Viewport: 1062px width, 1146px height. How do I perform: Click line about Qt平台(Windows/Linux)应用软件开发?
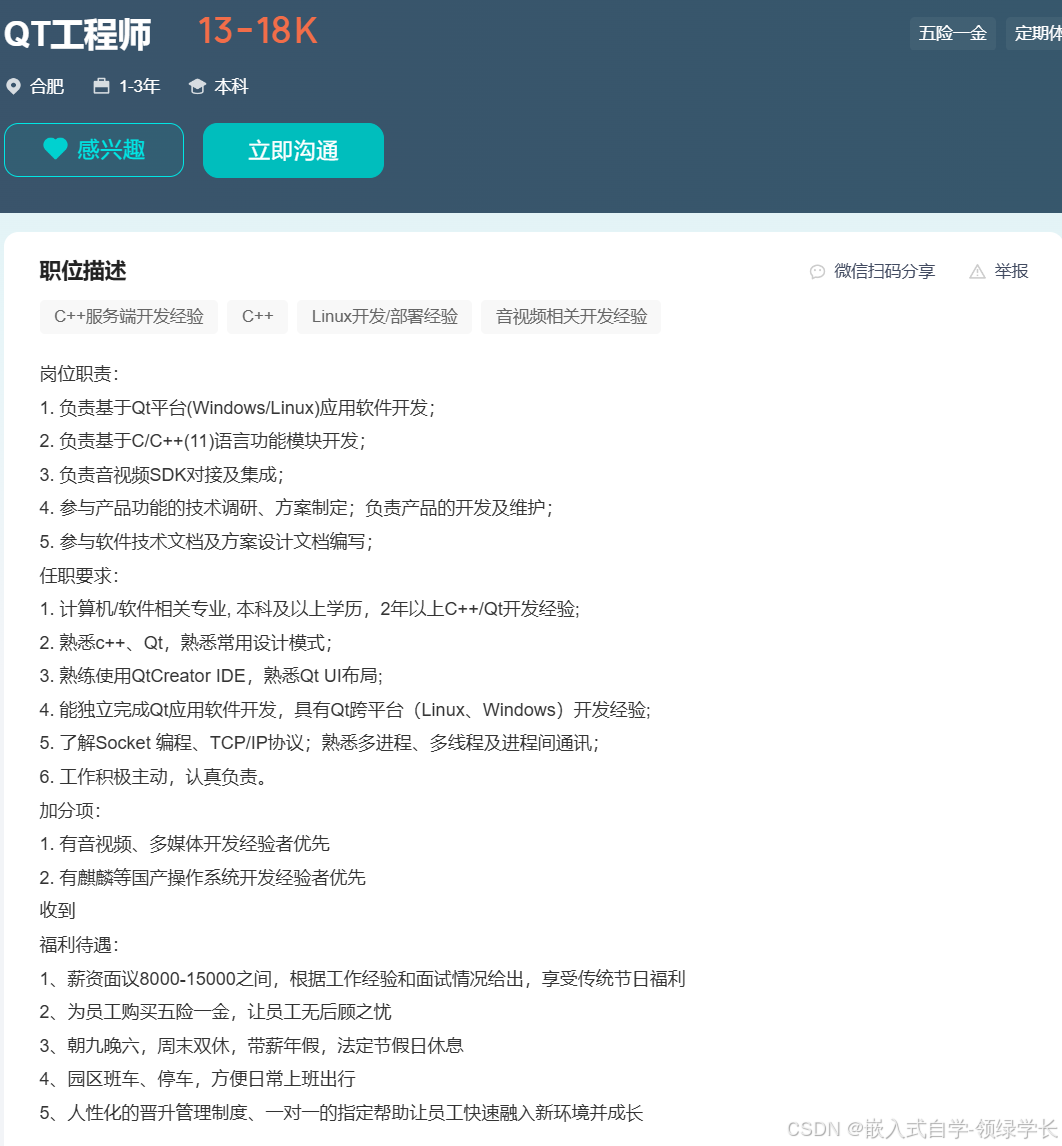click(x=237, y=408)
